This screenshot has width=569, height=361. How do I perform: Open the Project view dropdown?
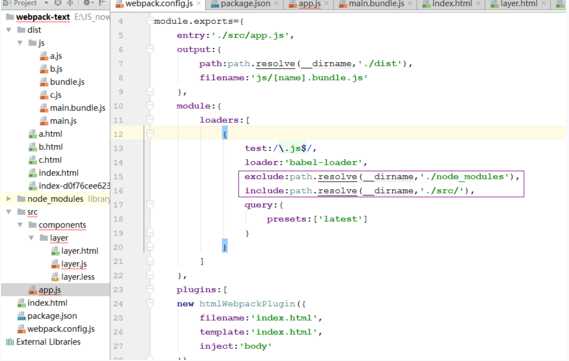point(46,3)
